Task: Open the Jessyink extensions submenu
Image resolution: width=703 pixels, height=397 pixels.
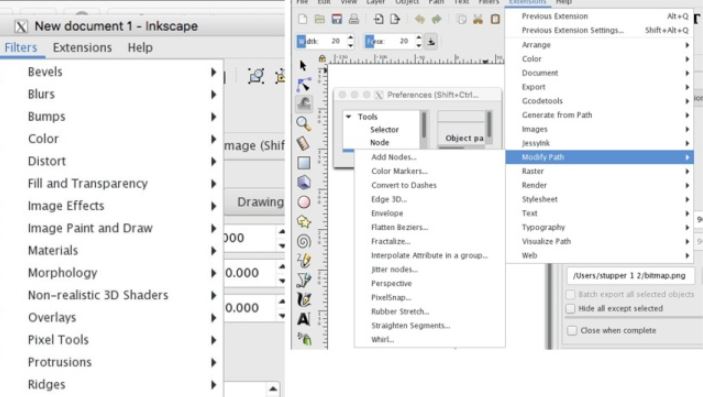Action: coord(599,143)
